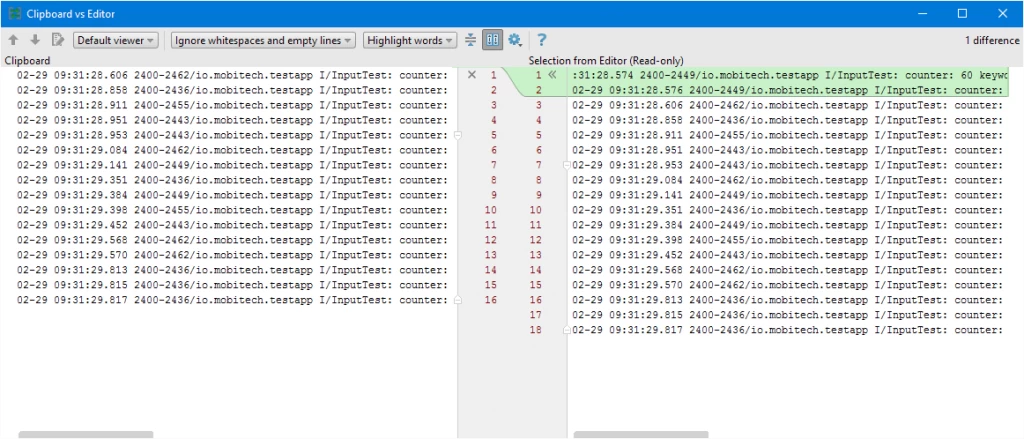
Task: Open diff settings gear menu
Action: [515, 41]
